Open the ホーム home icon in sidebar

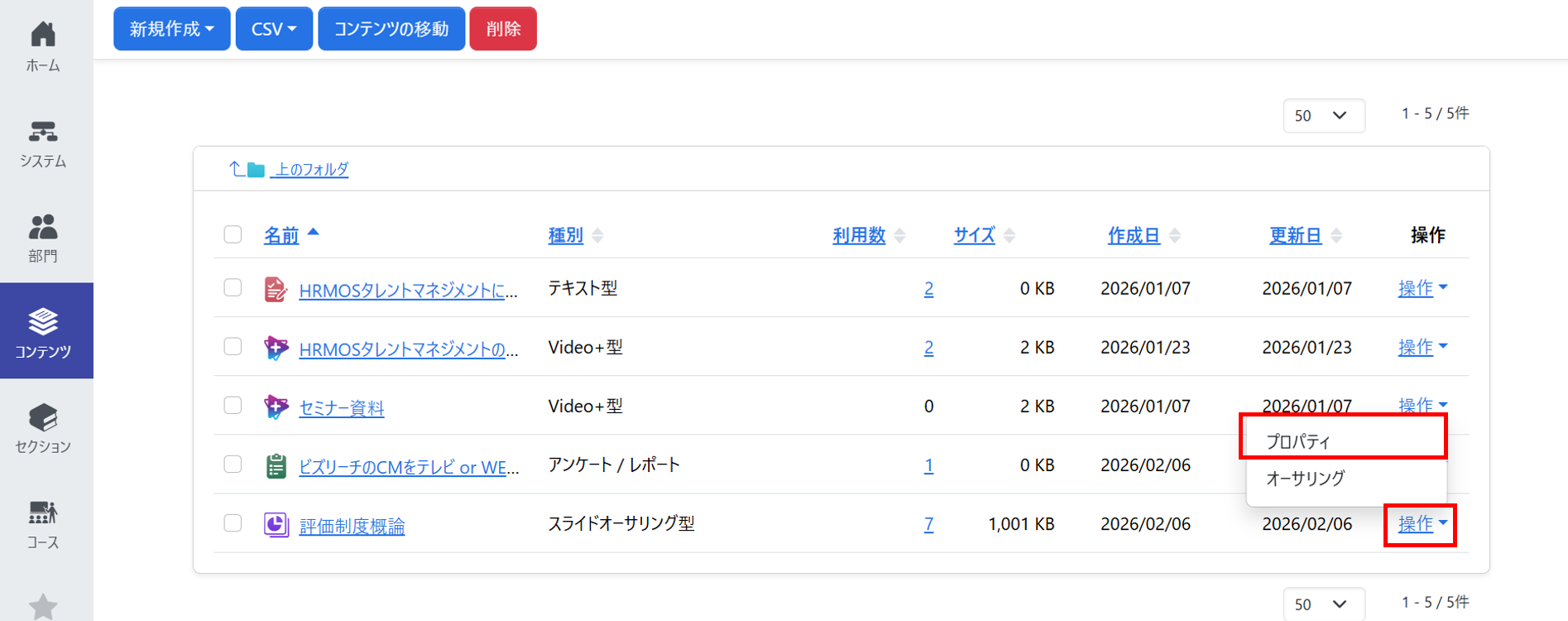tap(43, 35)
